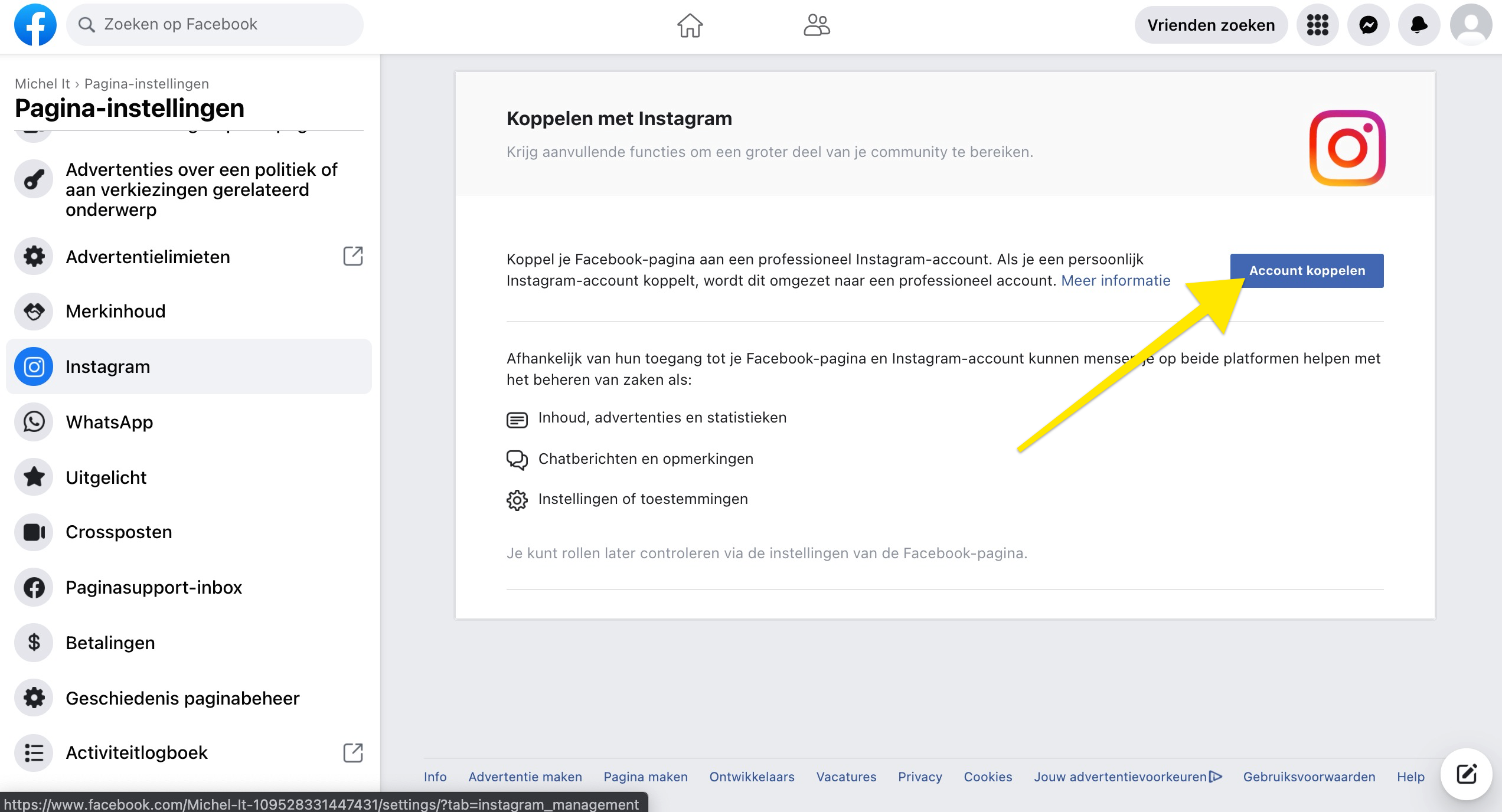Click the gear icon beside Advertentielimieten
This screenshot has width=1502, height=812.
click(x=34, y=256)
